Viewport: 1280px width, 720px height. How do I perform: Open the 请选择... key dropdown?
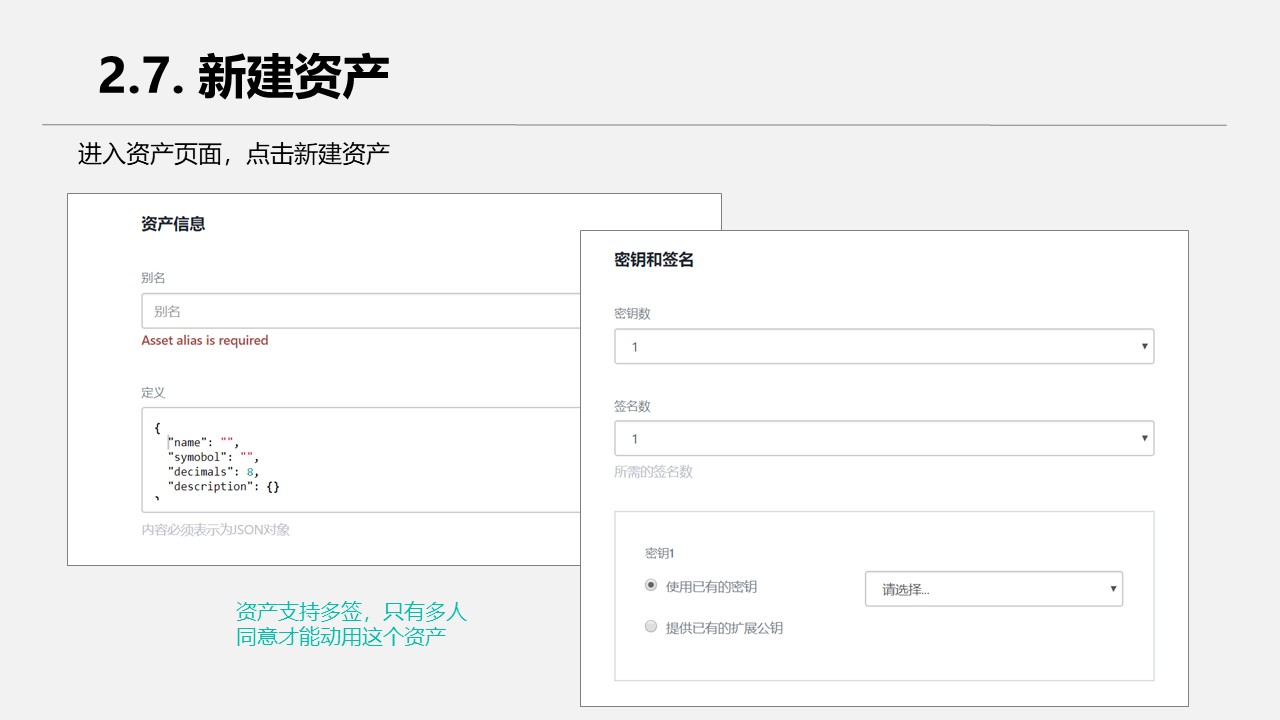pos(994,589)
